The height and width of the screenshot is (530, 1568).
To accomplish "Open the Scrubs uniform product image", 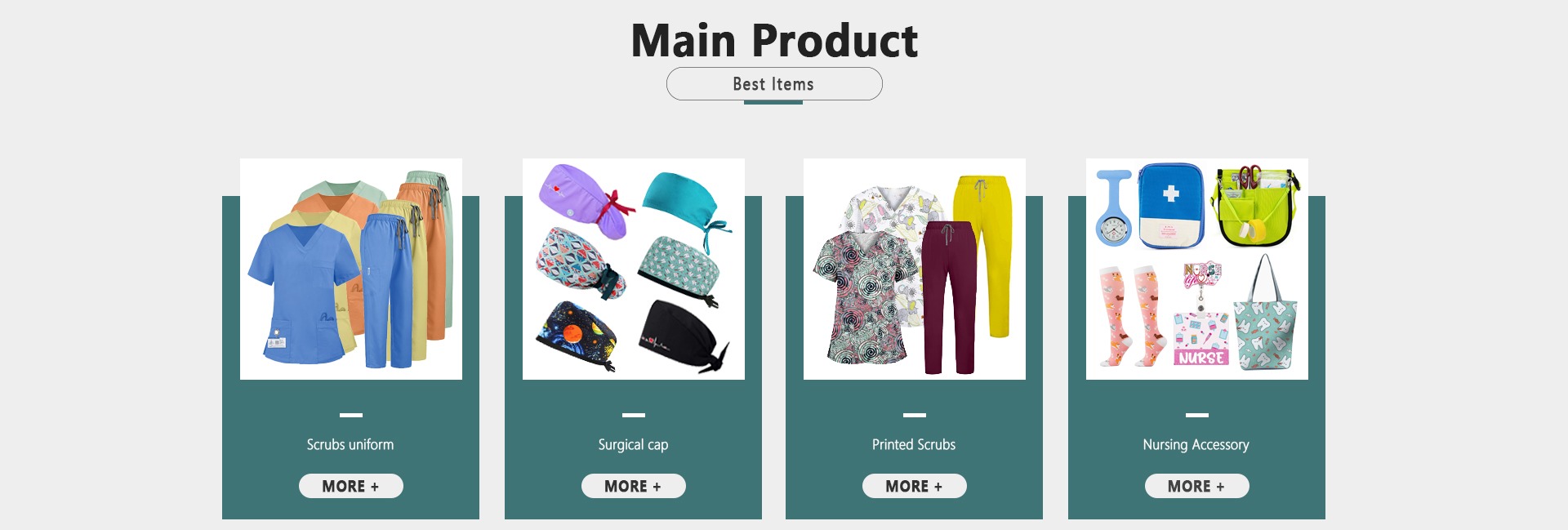I will (351, 269).
